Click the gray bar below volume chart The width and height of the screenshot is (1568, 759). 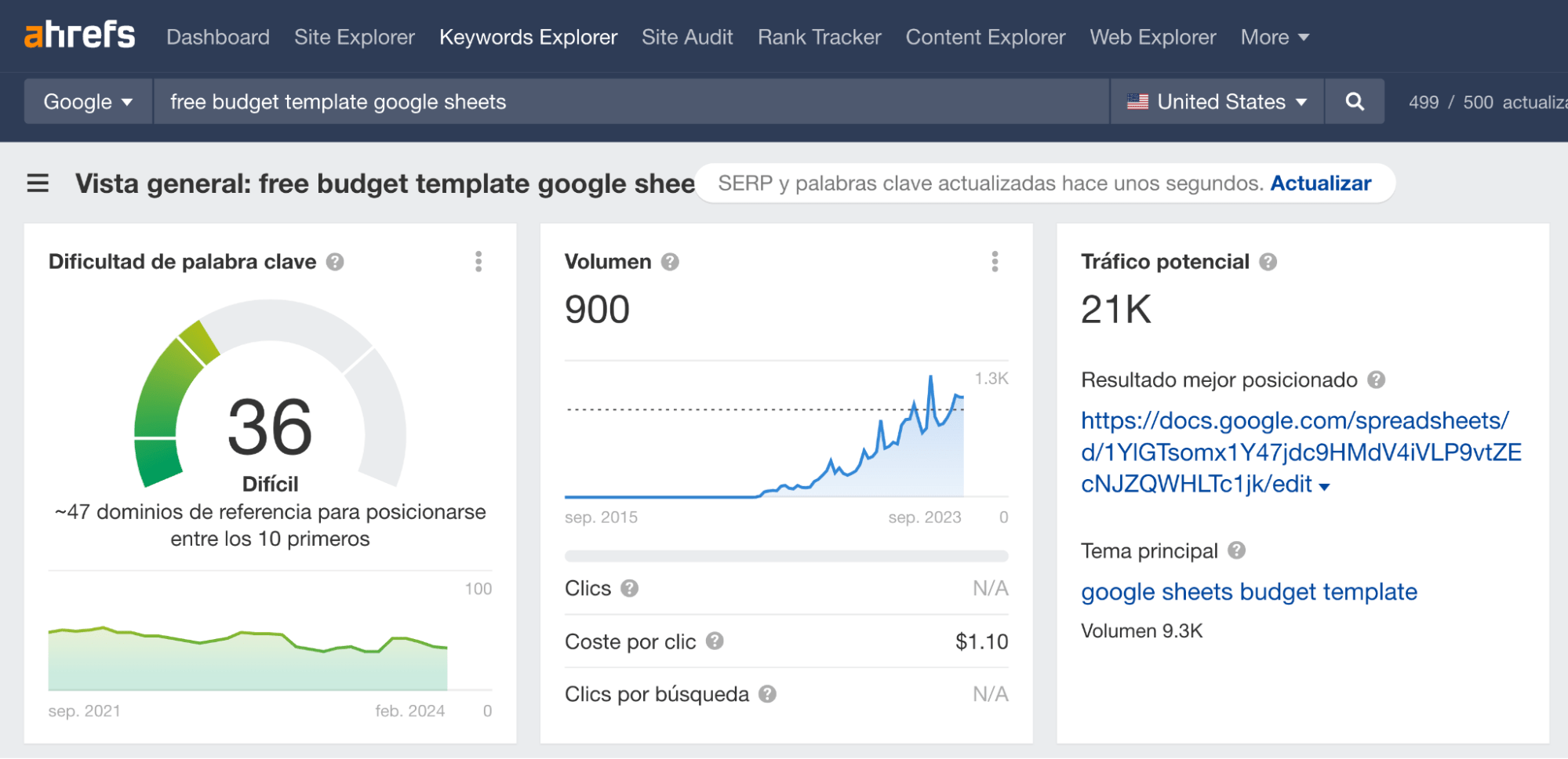[x=786, y=556]
